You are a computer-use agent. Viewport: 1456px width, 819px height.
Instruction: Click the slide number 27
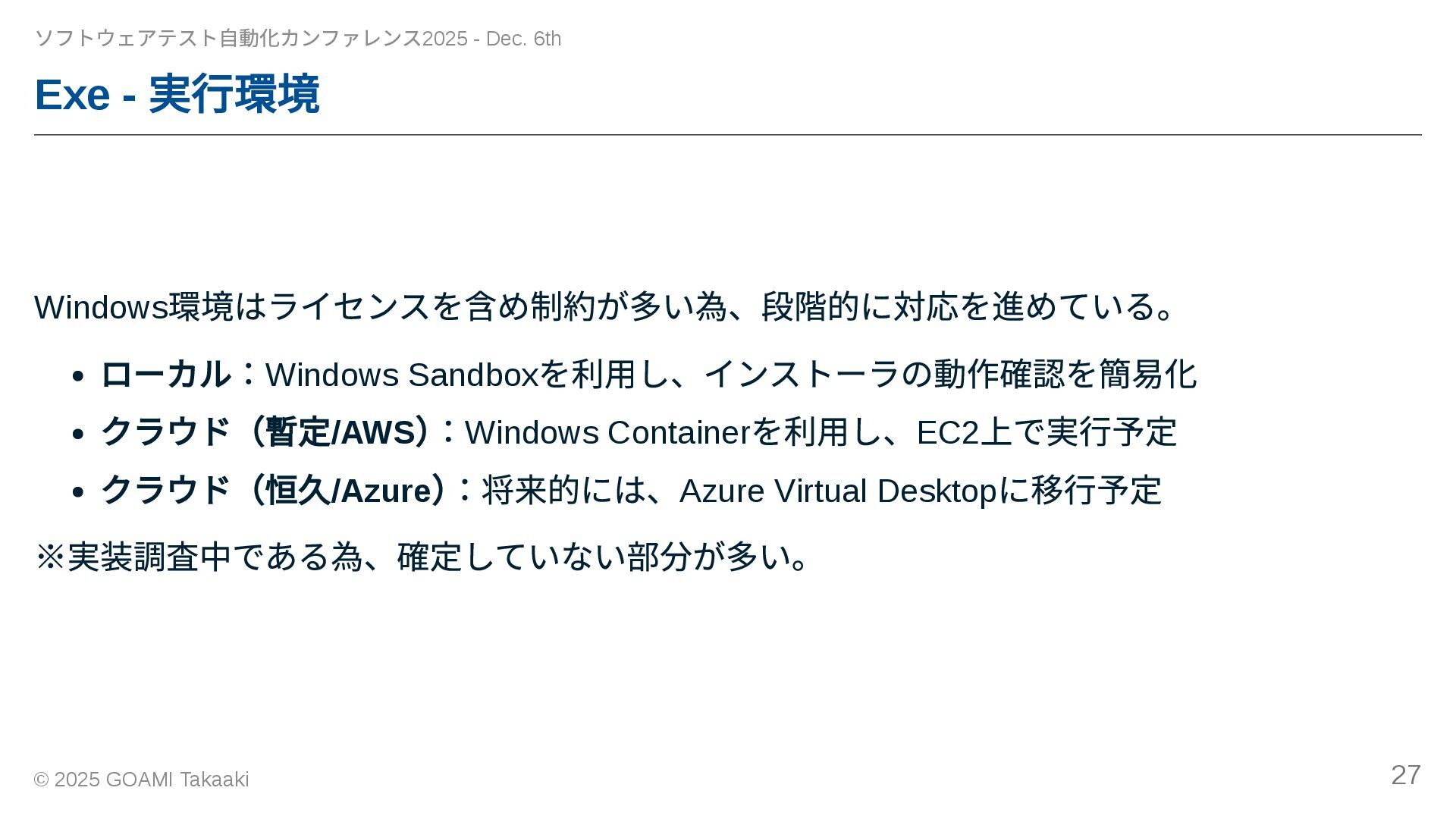click(1405, 775)
